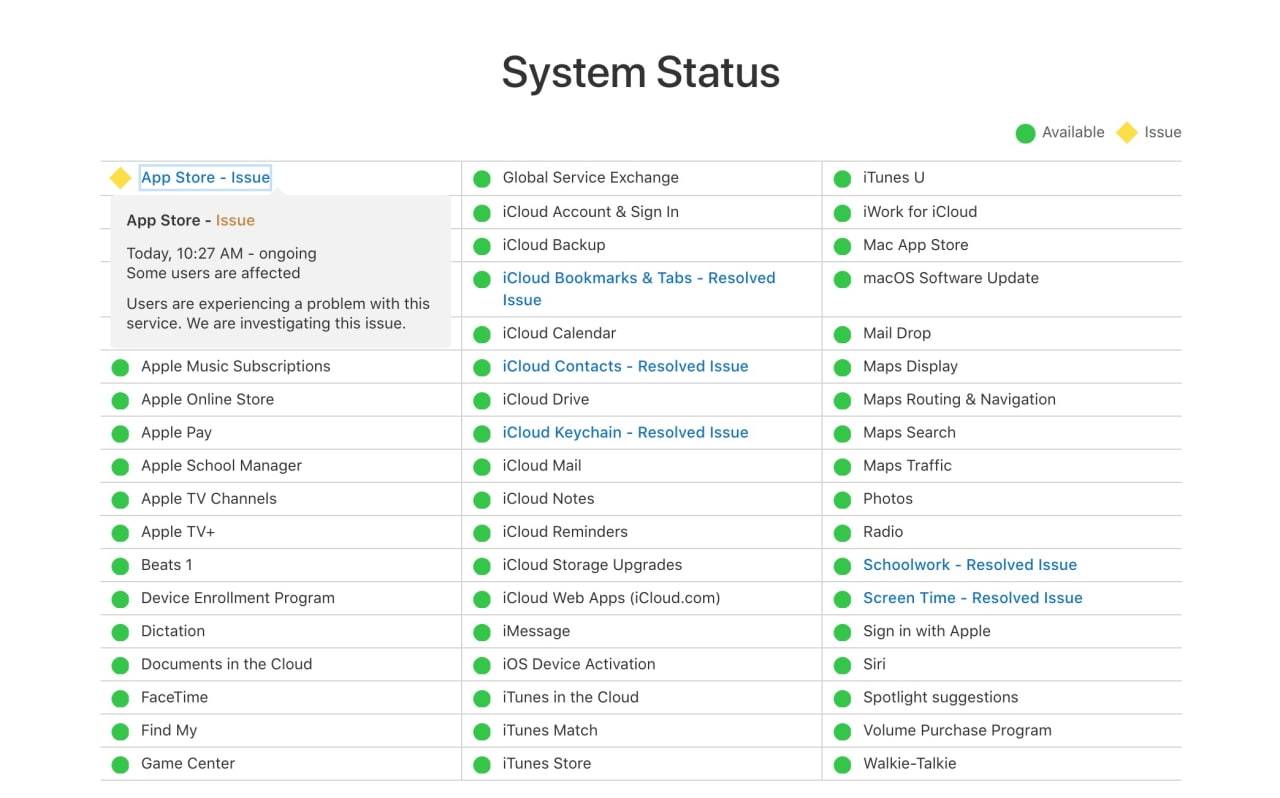Click the green status dot beside iCloud Backup
The width and height of the screenshot is (1280, 798).
coord(482,246)
